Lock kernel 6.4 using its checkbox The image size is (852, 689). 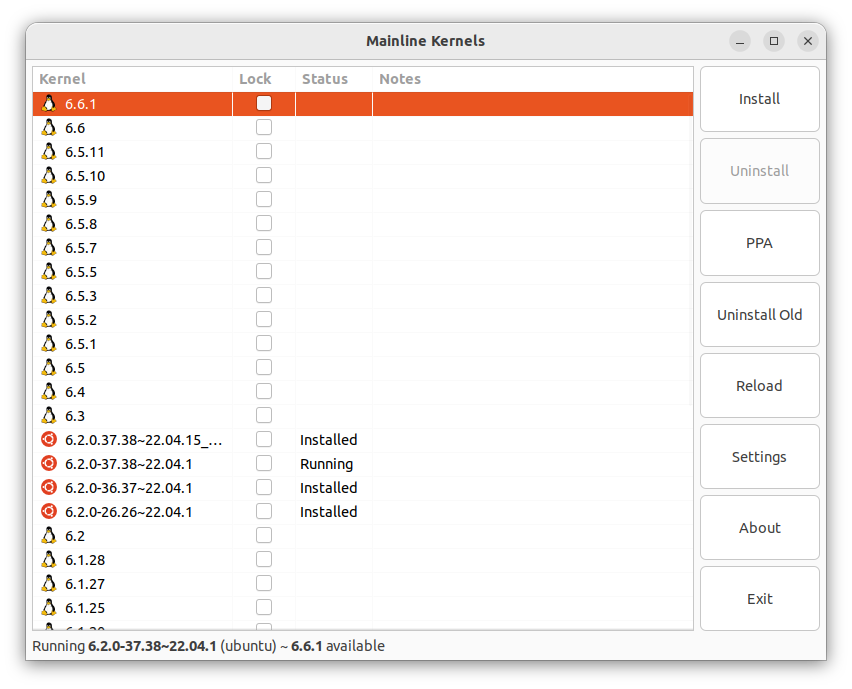pyautogui.click(x=264, y=391)
